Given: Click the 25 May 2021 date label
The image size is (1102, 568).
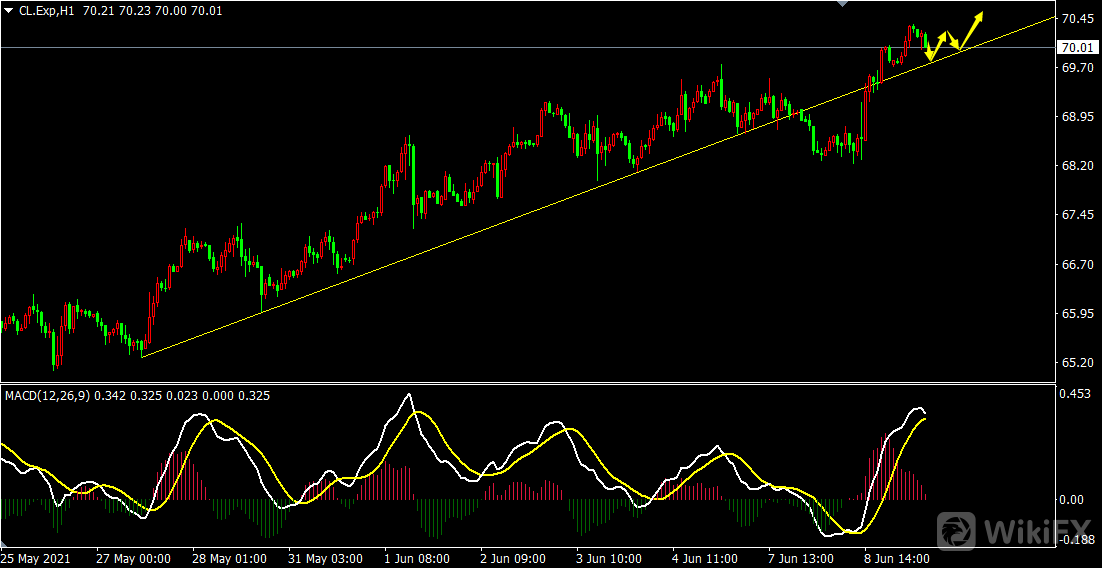Looking at the screenshot, I should tap(36, 558).
